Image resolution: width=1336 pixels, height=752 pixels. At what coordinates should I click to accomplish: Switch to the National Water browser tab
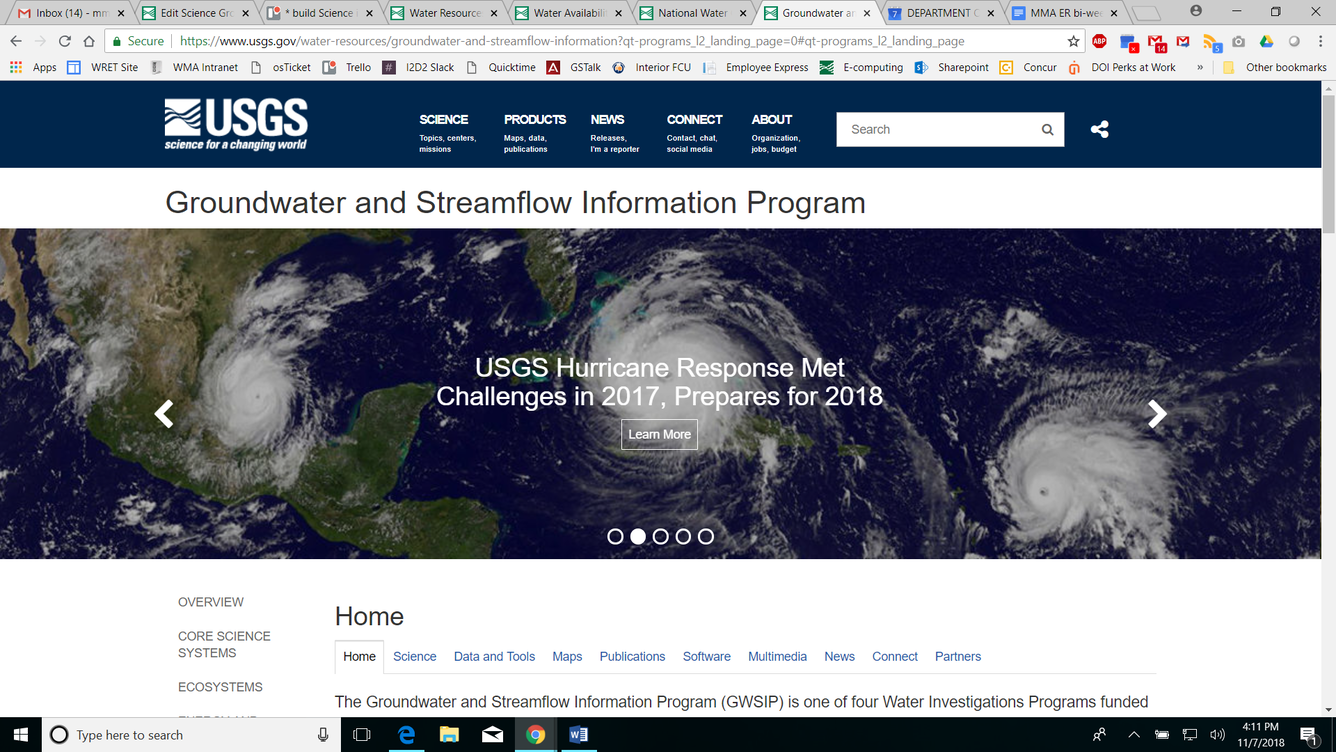693,13
